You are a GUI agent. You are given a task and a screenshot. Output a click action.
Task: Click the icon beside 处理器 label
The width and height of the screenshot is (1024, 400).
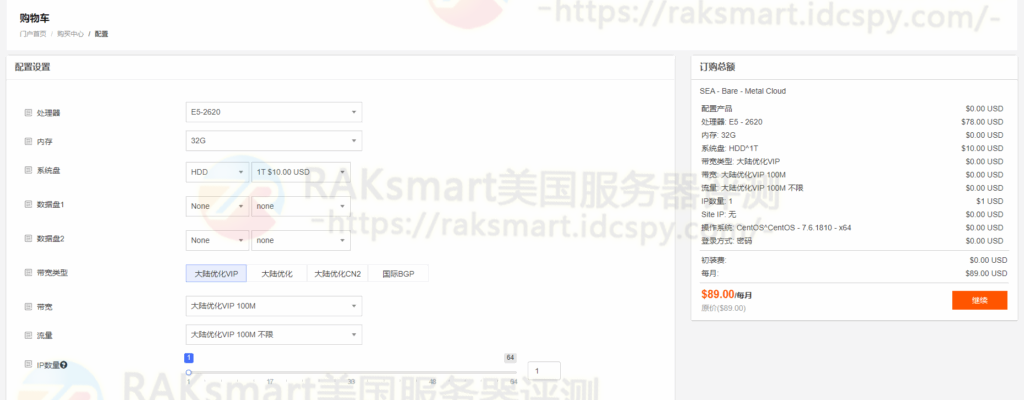coord(28,113)
